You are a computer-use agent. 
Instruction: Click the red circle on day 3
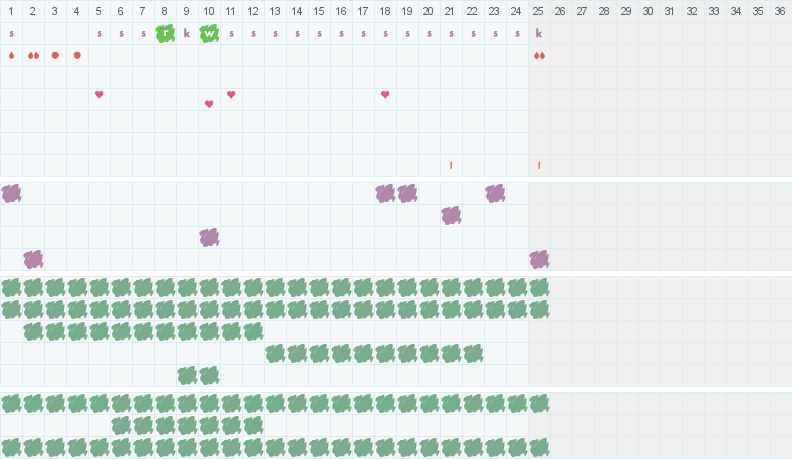[55, 55]
